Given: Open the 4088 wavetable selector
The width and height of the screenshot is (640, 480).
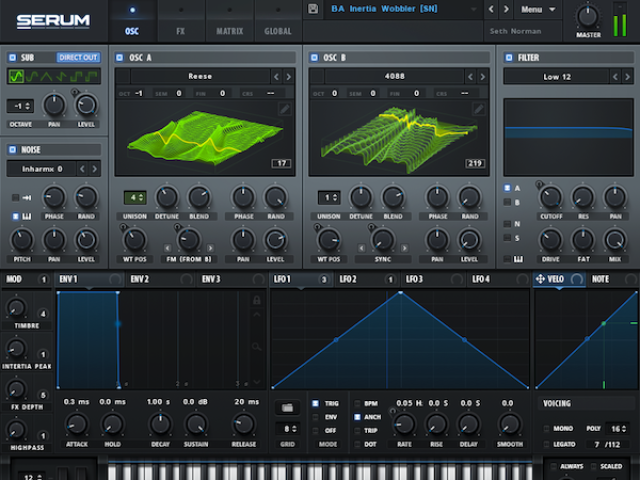Looking at the screenshot, I should (394, 76).
